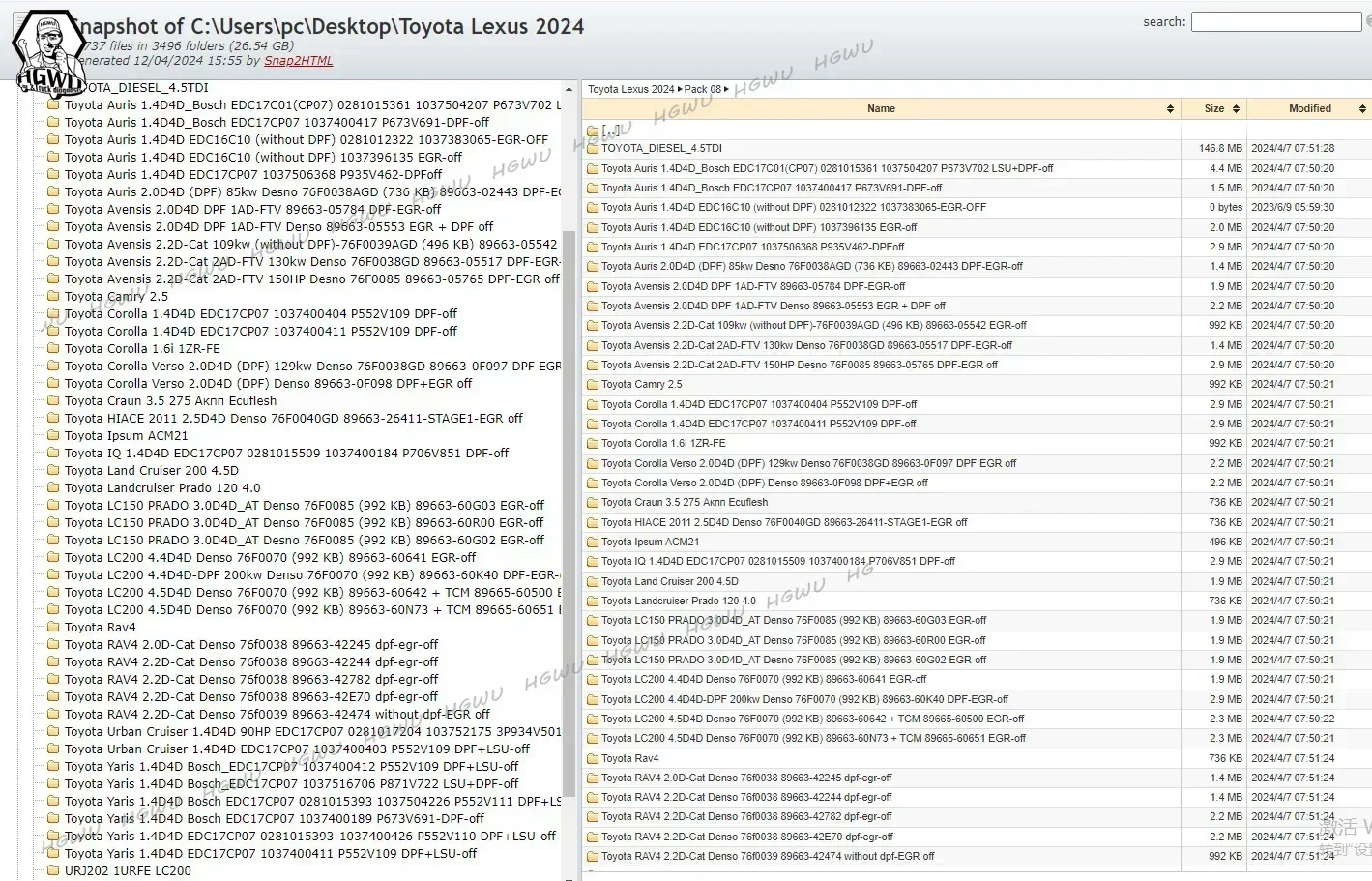Viewport: 1372px width, 881px height.
Task: Click folder icon of TOYOTA_DIESEL_4.5TDI in file list
Action: coord(593,149)
